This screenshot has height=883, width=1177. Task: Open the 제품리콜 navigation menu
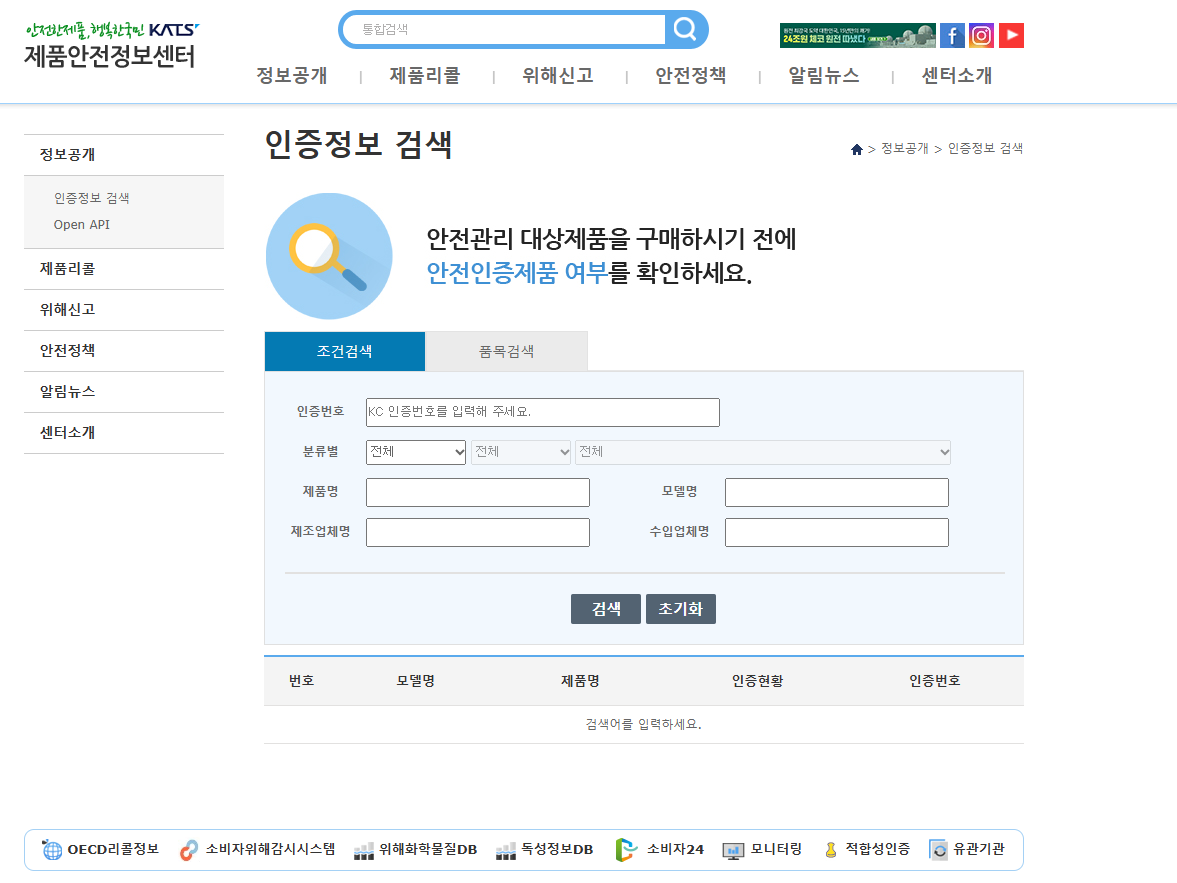427,76
